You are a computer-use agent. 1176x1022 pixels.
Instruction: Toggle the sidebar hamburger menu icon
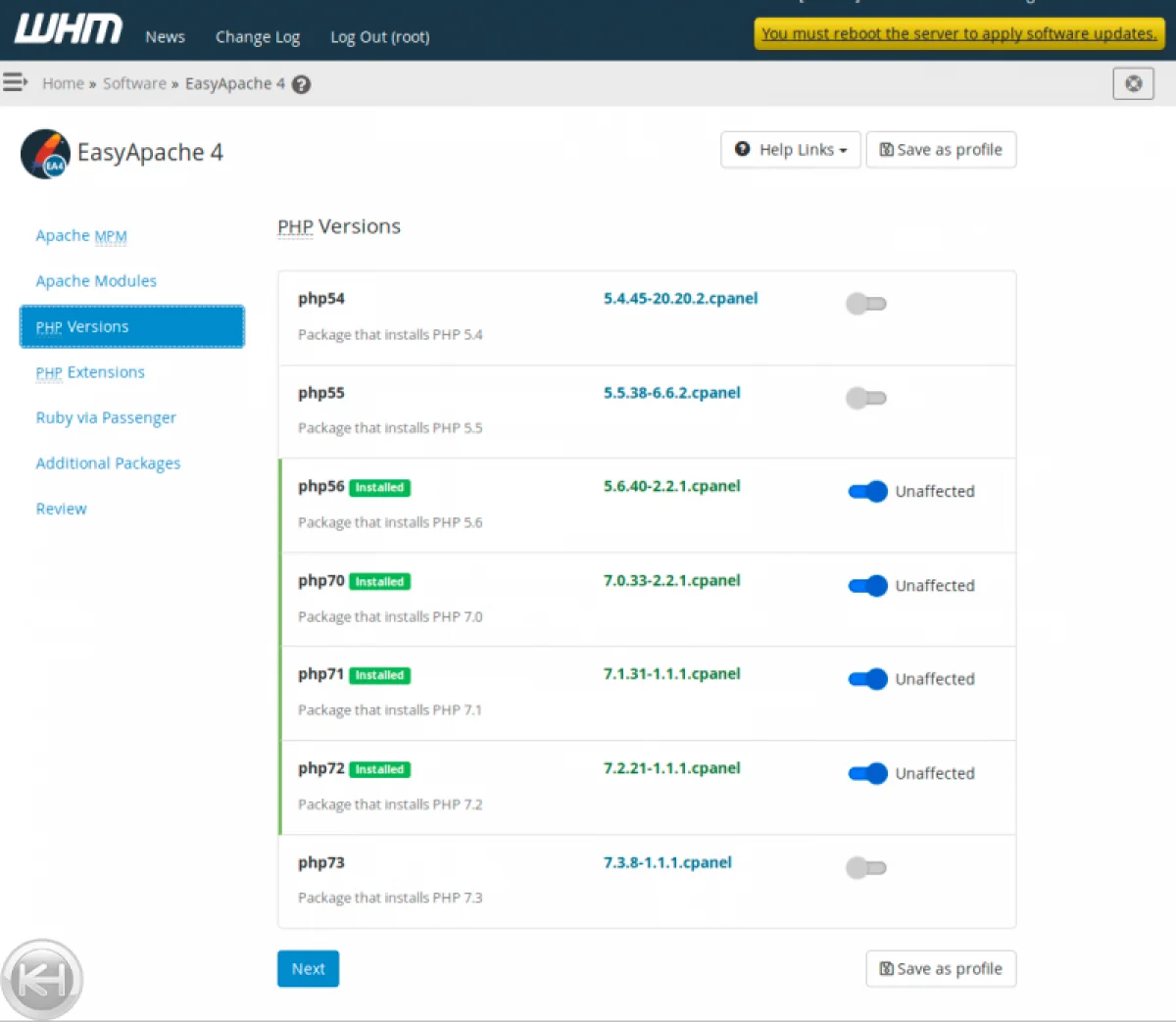(x=15, y=82)
